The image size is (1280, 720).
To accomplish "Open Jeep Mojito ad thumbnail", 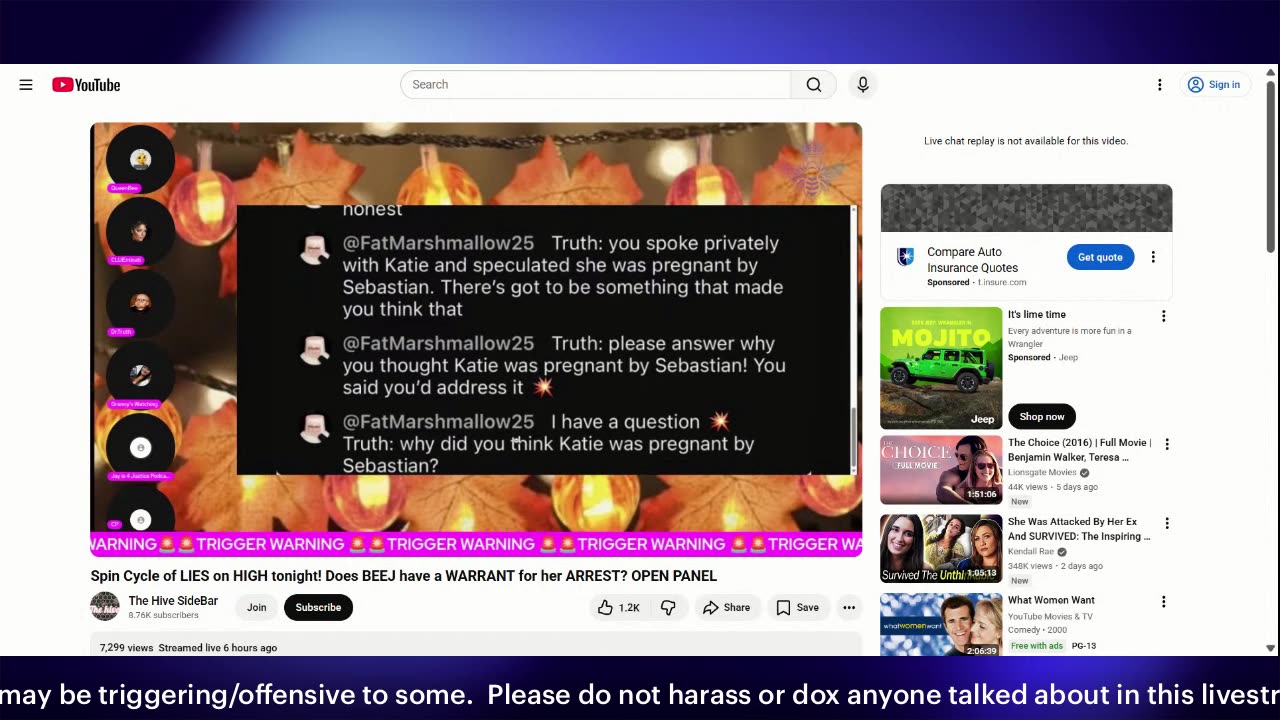I will coord(941,368).
